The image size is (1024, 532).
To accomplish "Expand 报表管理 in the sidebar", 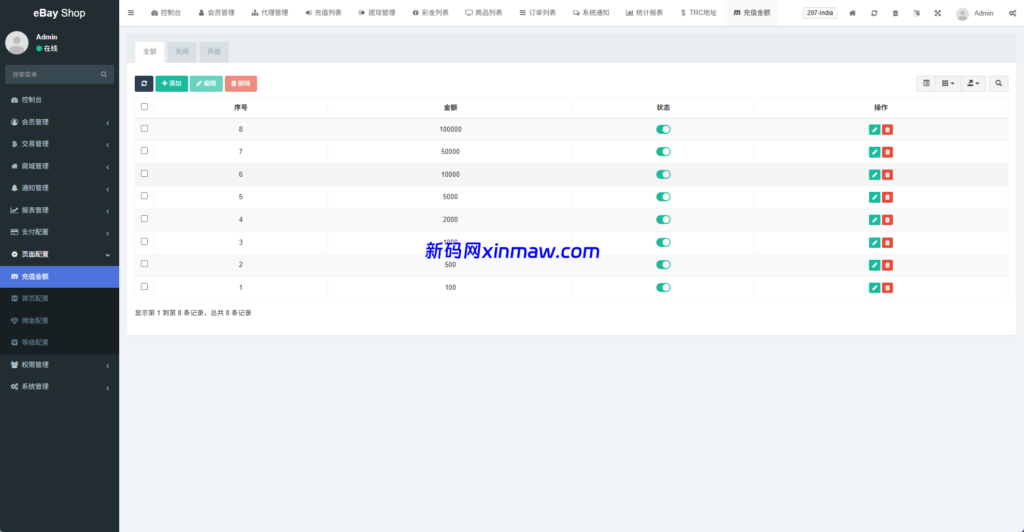I will pyautogui.click(x=59, y=210).
